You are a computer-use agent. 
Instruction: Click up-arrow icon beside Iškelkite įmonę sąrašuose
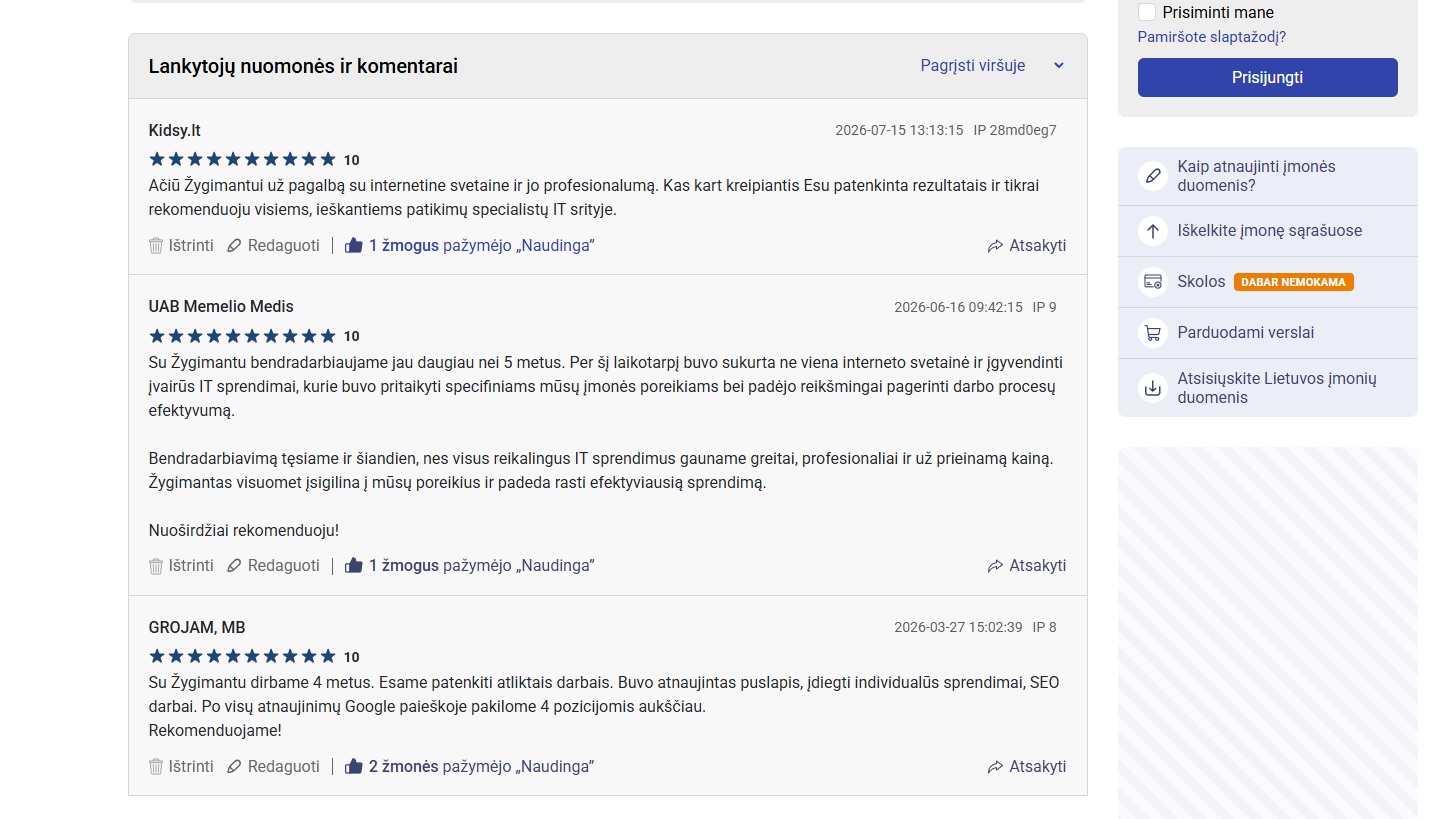point(1153,231)
